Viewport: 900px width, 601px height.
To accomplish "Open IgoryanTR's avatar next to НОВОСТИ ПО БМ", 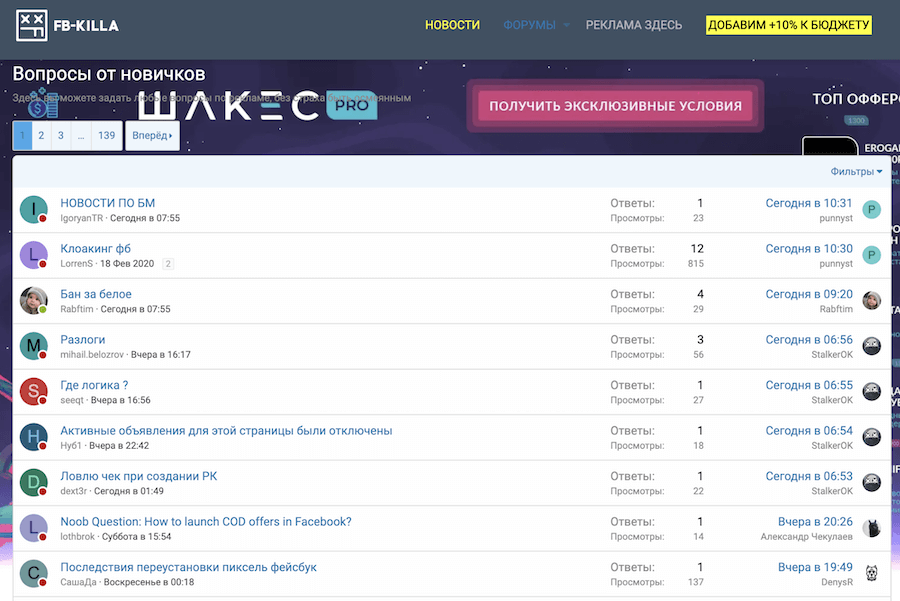I will [34, 210].
